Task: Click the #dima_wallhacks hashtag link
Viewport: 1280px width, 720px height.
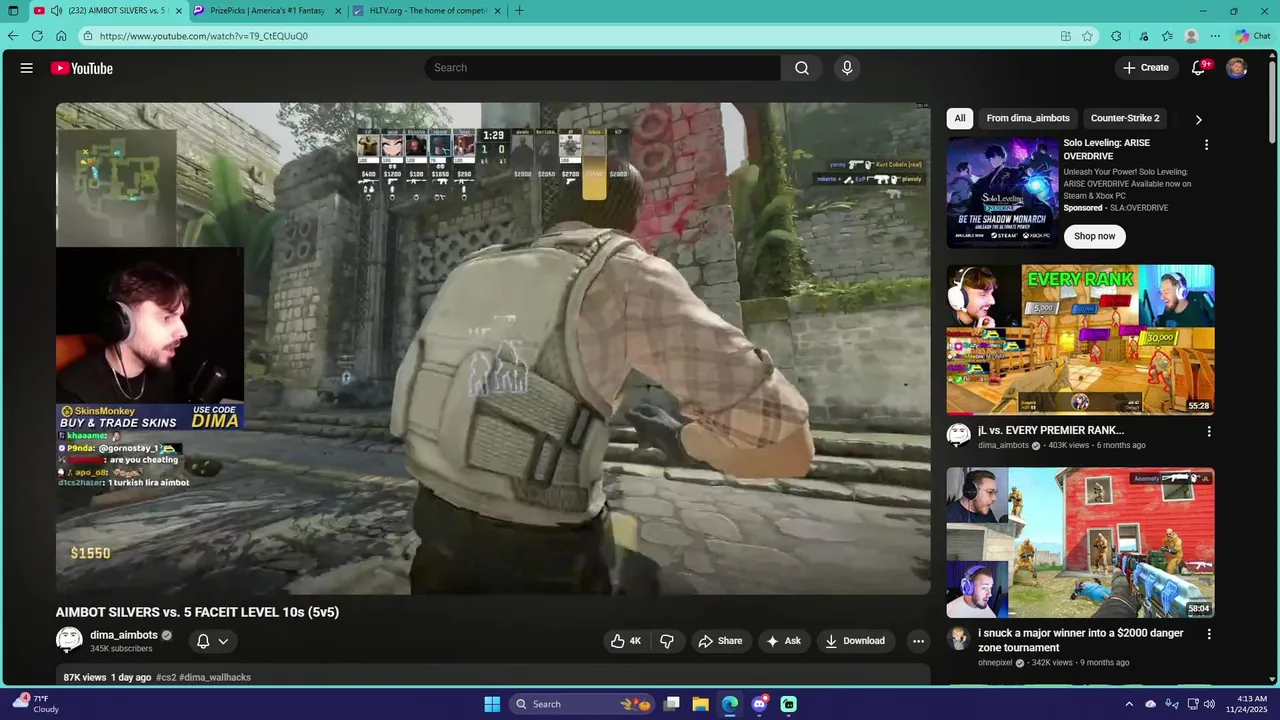Action: tap(214, 677)
